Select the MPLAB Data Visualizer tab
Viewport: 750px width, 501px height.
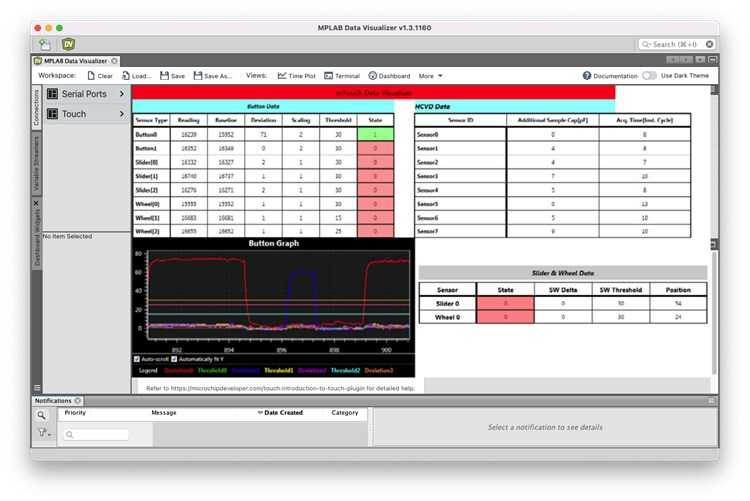(76, 61)
